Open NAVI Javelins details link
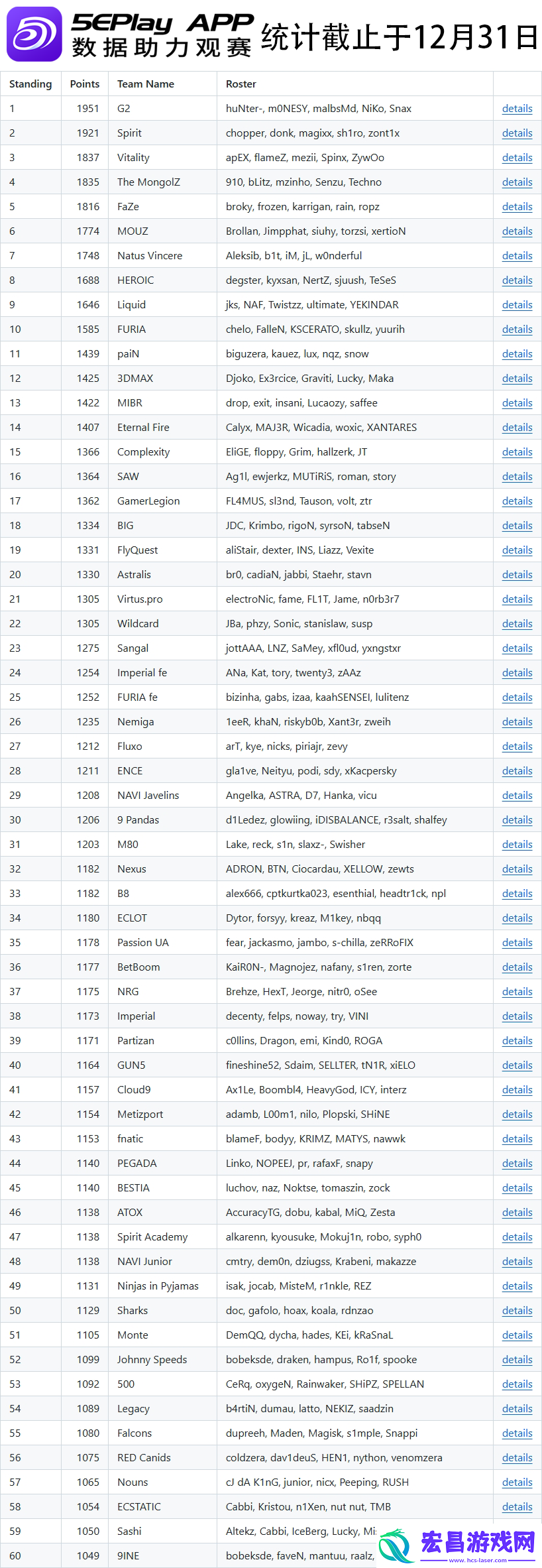542x1568 pixels. point(517,796)
